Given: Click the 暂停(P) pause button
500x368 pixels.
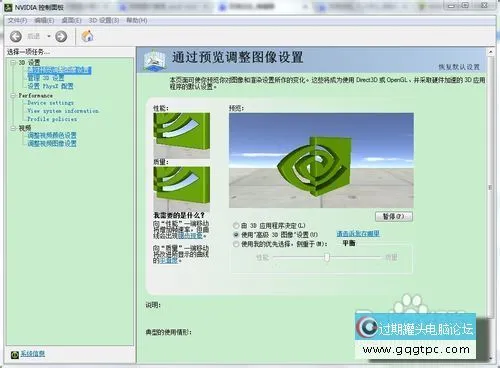Looking at the screenshot, I should 394,216.
